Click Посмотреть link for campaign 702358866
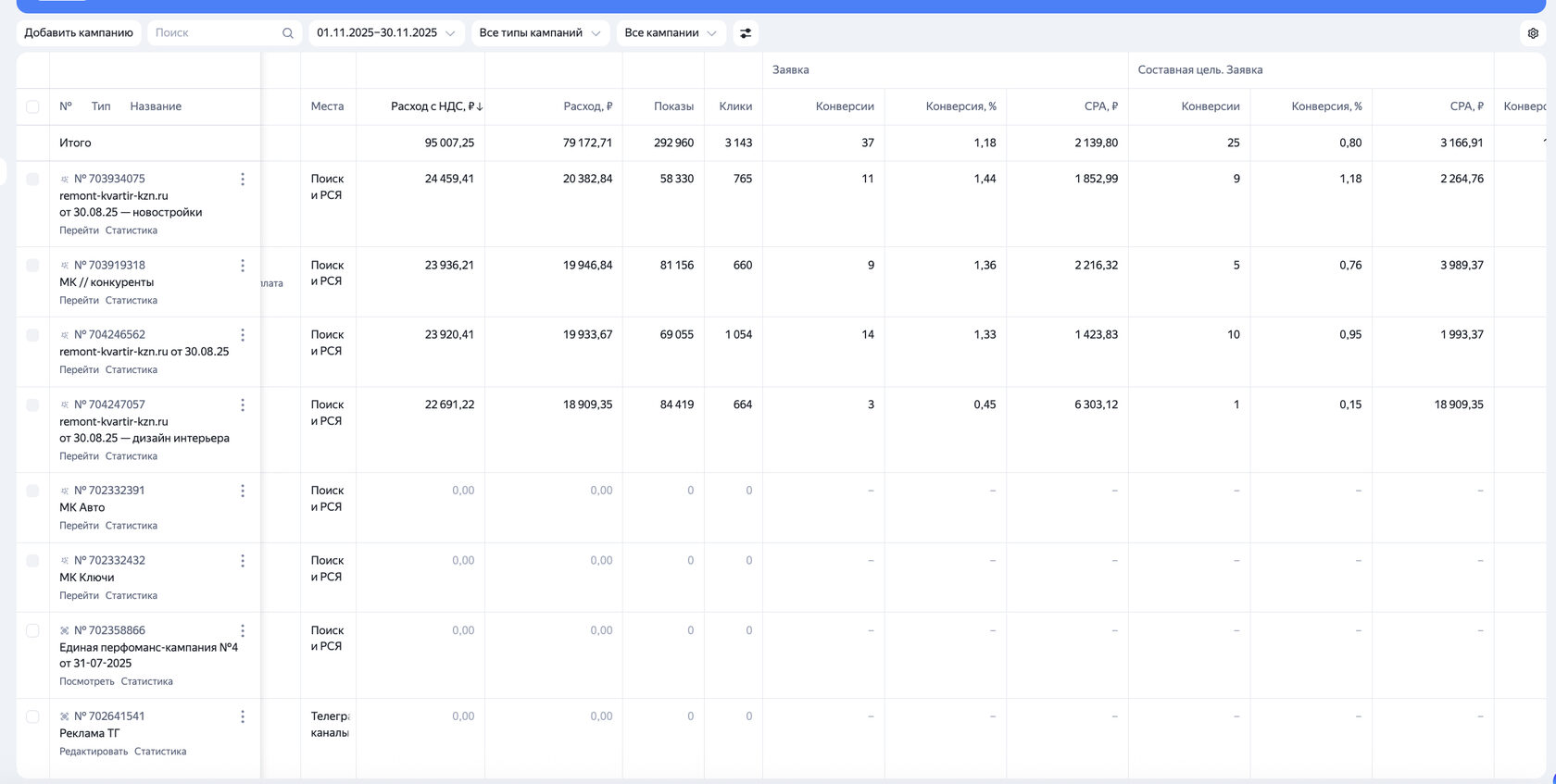Viewport: 1556px width, 784px height. click(87, 682)
